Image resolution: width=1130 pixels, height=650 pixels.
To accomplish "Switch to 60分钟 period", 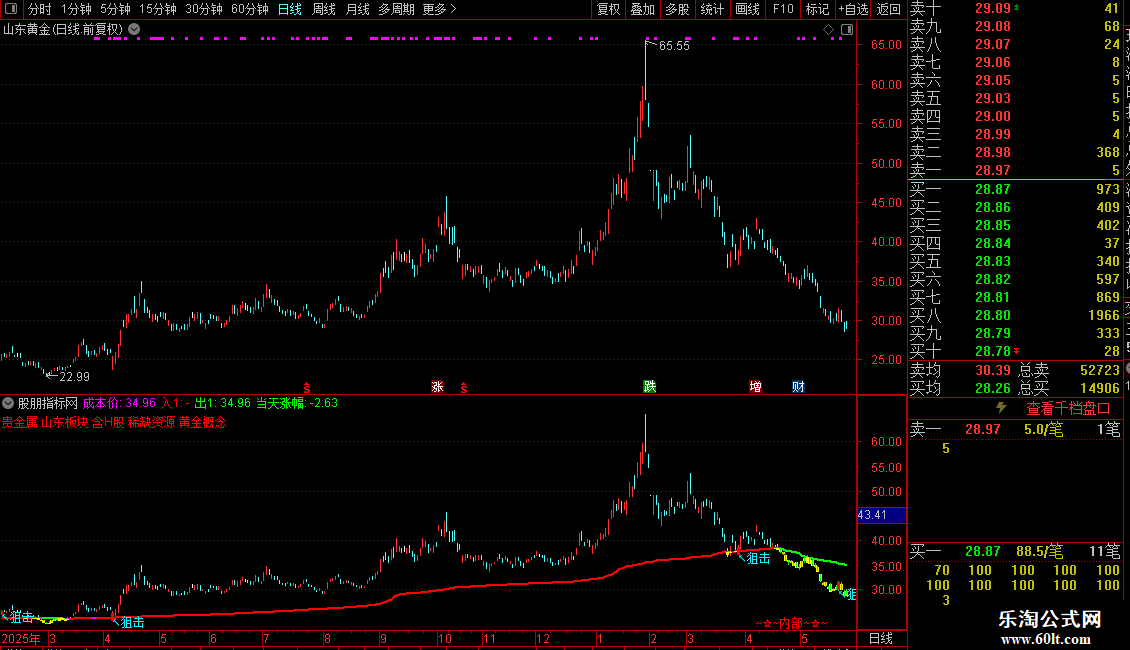I will coord(249,9).
